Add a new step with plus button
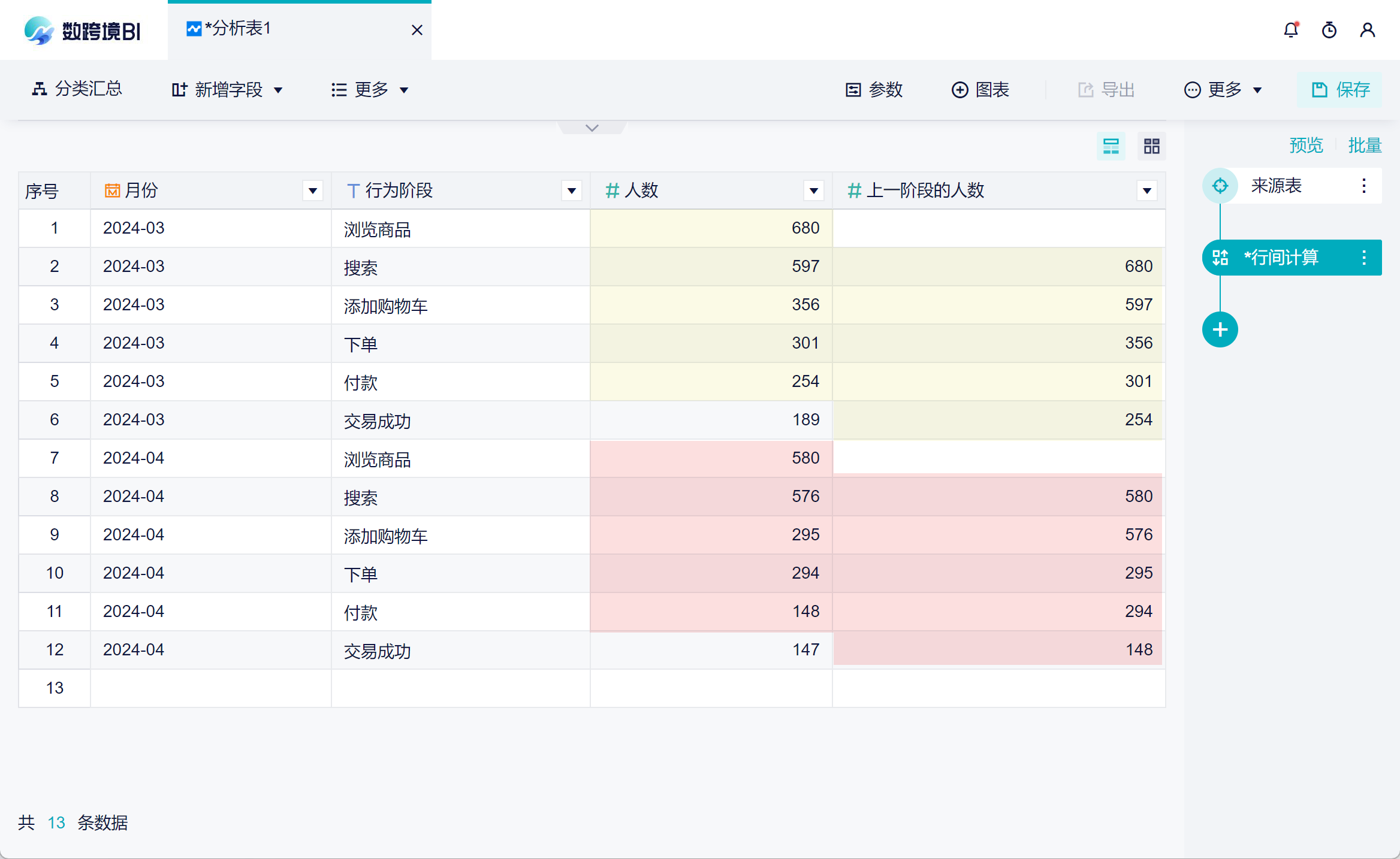Viewport: 1400px width, 859px height. 1220,329
